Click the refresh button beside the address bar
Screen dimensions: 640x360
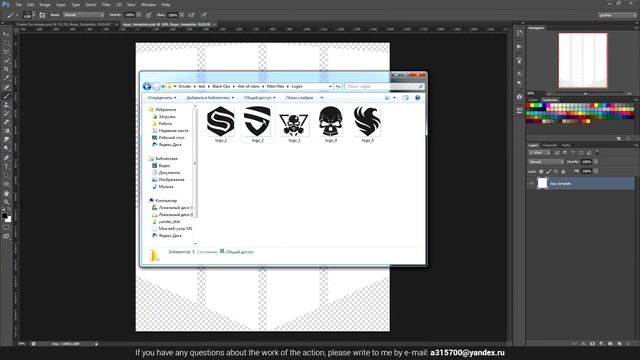point(338,87)
